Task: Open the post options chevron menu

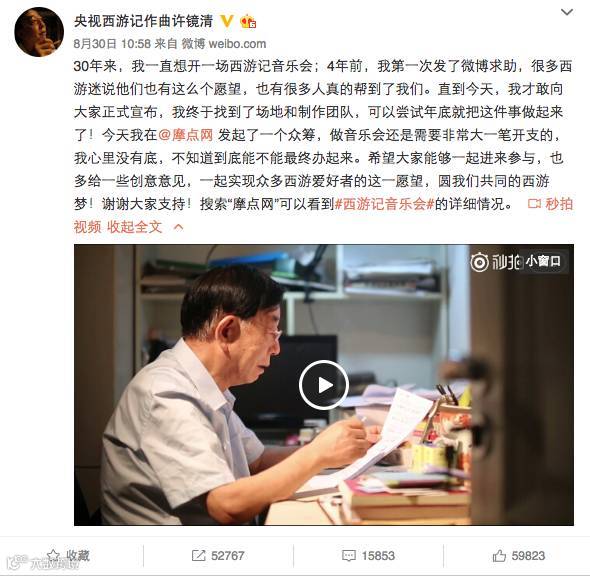Action: click(x=567, y=12)
